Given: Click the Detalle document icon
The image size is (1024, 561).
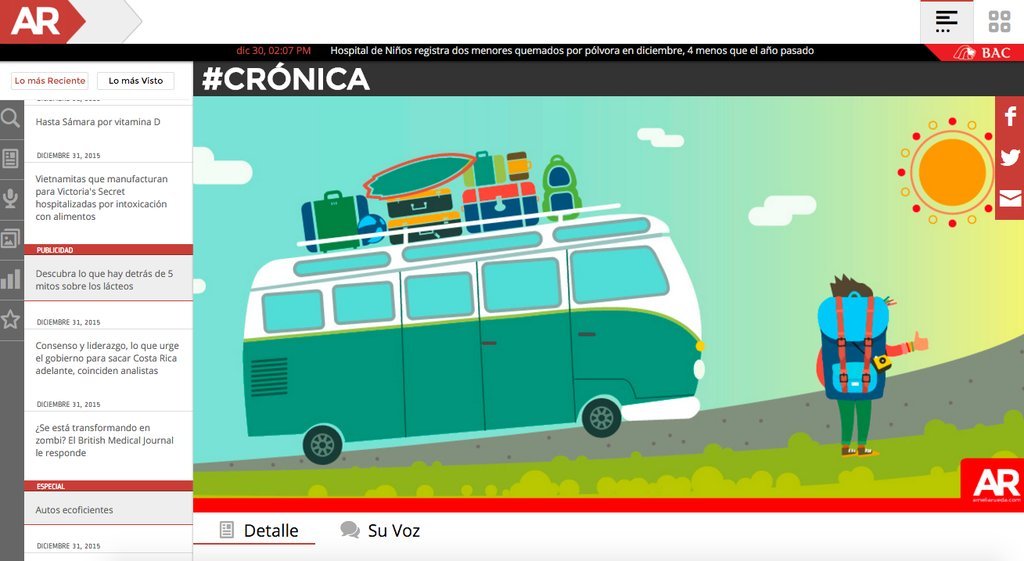Looking at the screenshot, I should coord(227,530).
